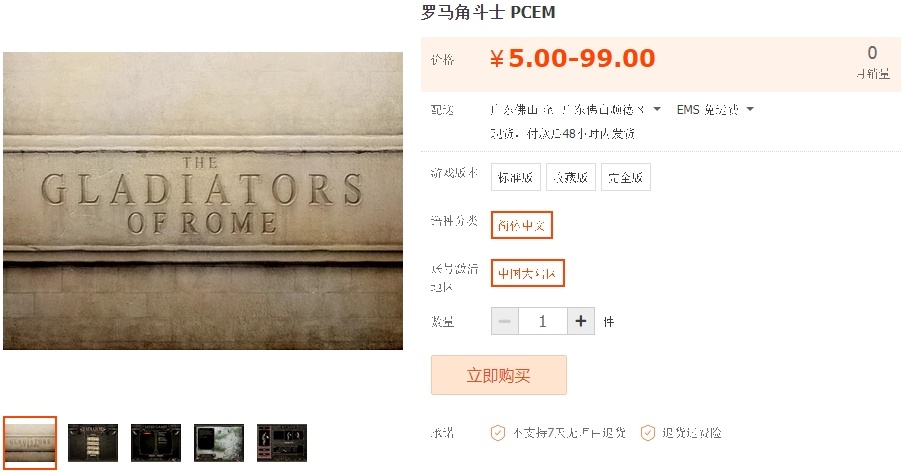Click the large Gladiators of Rome image

point(203,201)
